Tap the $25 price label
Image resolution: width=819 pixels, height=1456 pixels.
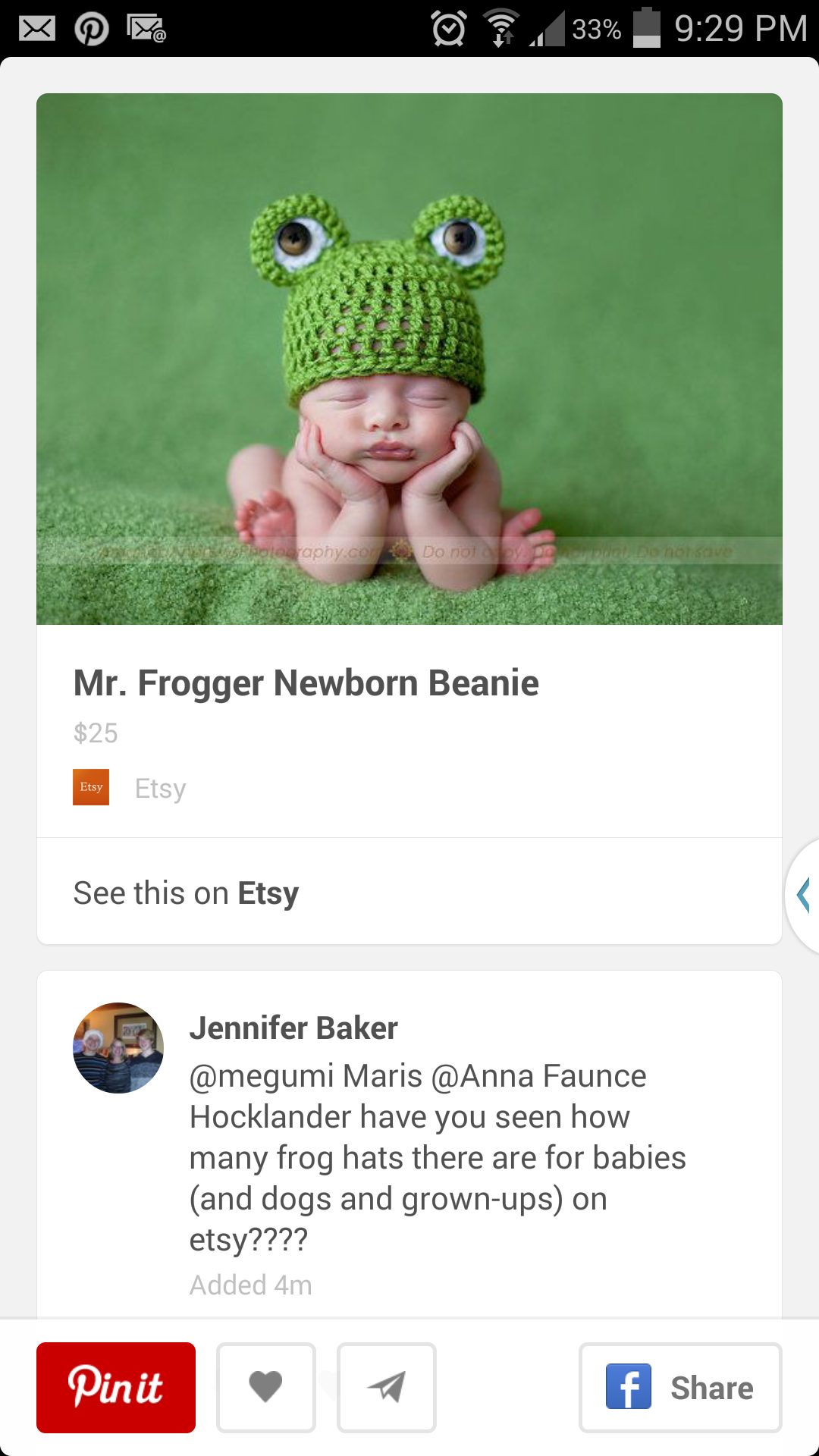tap(96, 733)
